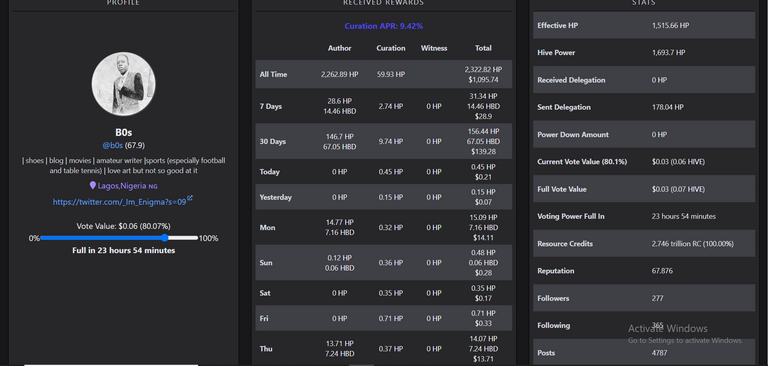Click the vote value slider handle
The height and width of the screenshot is (366, 768).
(165, 238)
